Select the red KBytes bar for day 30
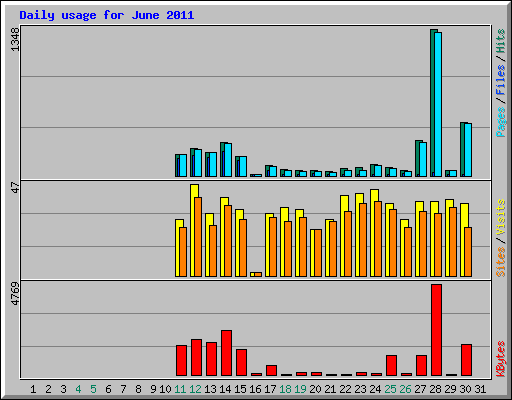512x400 pixels. coord(466,360)
